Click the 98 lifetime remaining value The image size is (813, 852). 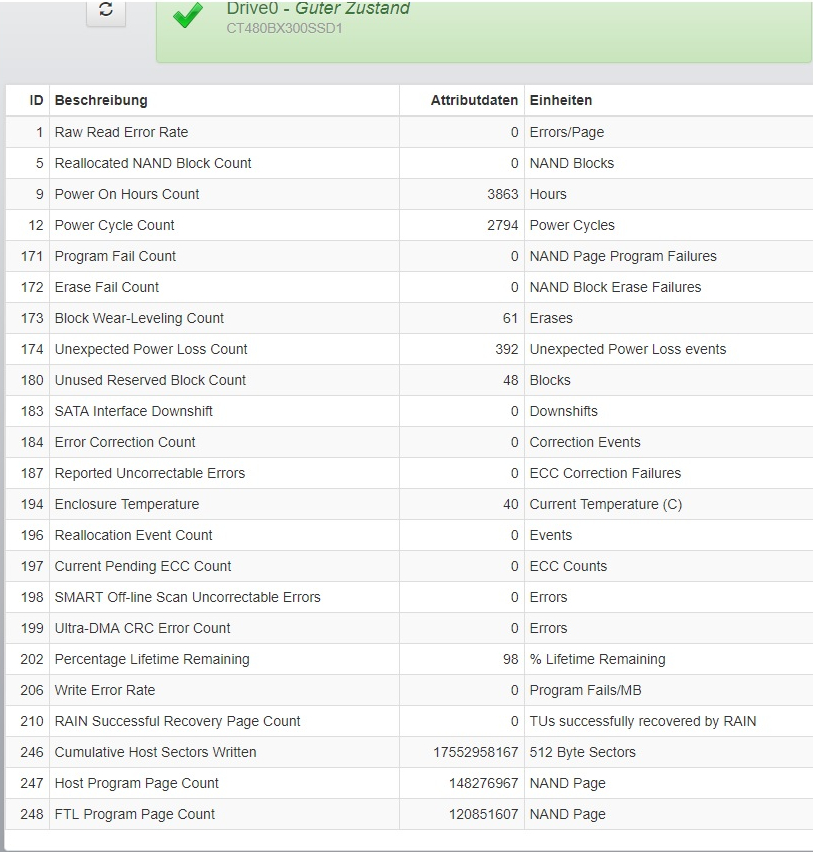click(x=510, y=659)
